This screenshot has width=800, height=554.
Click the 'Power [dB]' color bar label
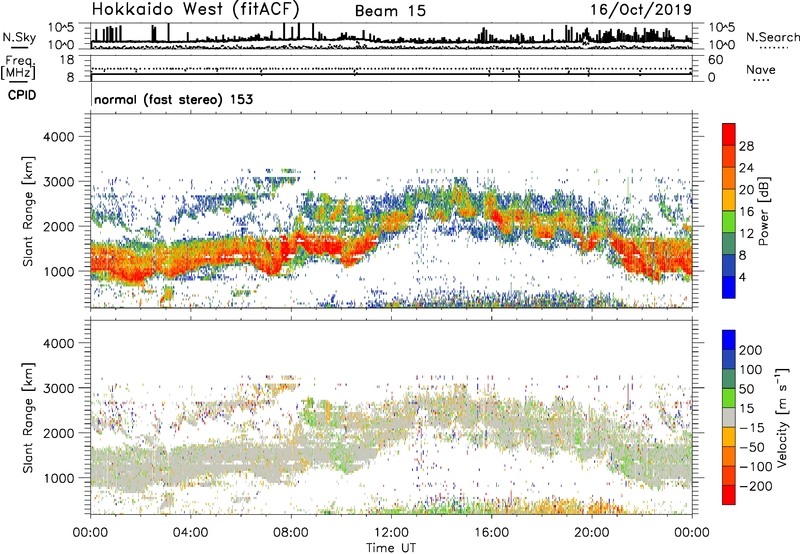click(763, 211)
